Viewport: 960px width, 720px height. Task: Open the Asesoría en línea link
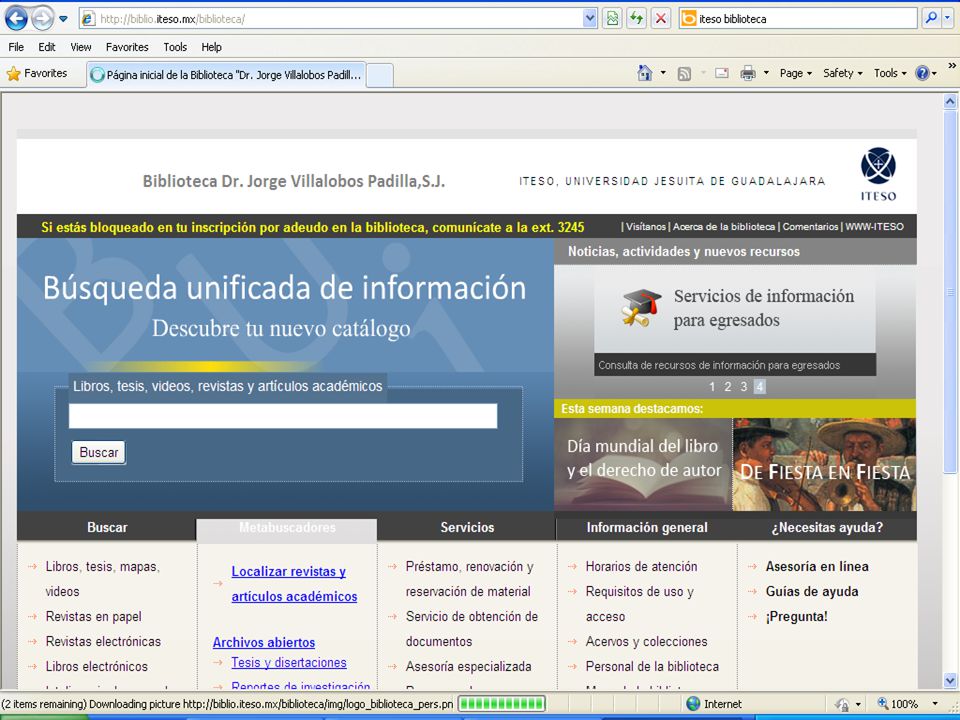[817, 566]
